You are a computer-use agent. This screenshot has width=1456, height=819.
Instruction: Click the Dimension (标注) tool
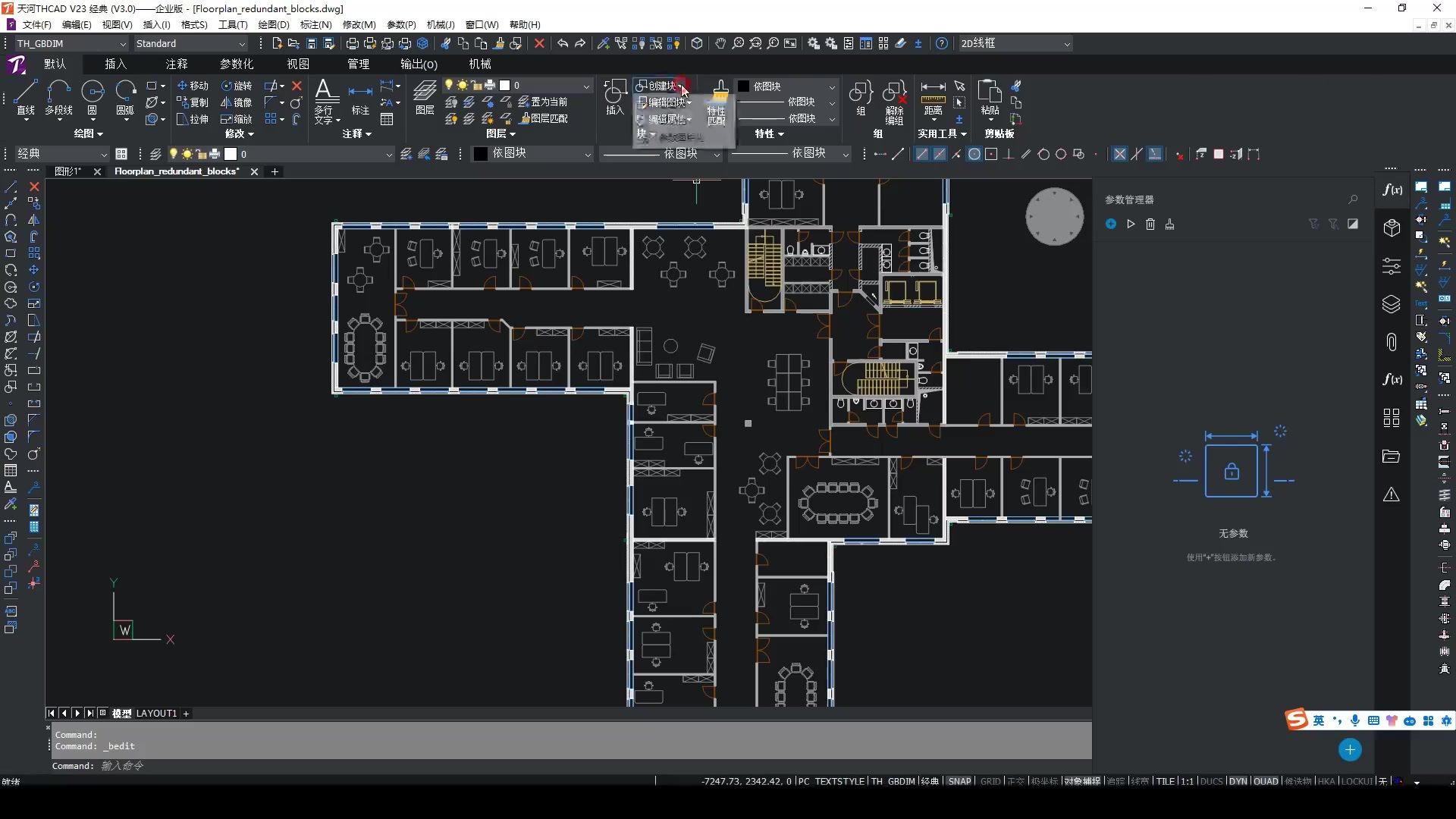[360, 99]
